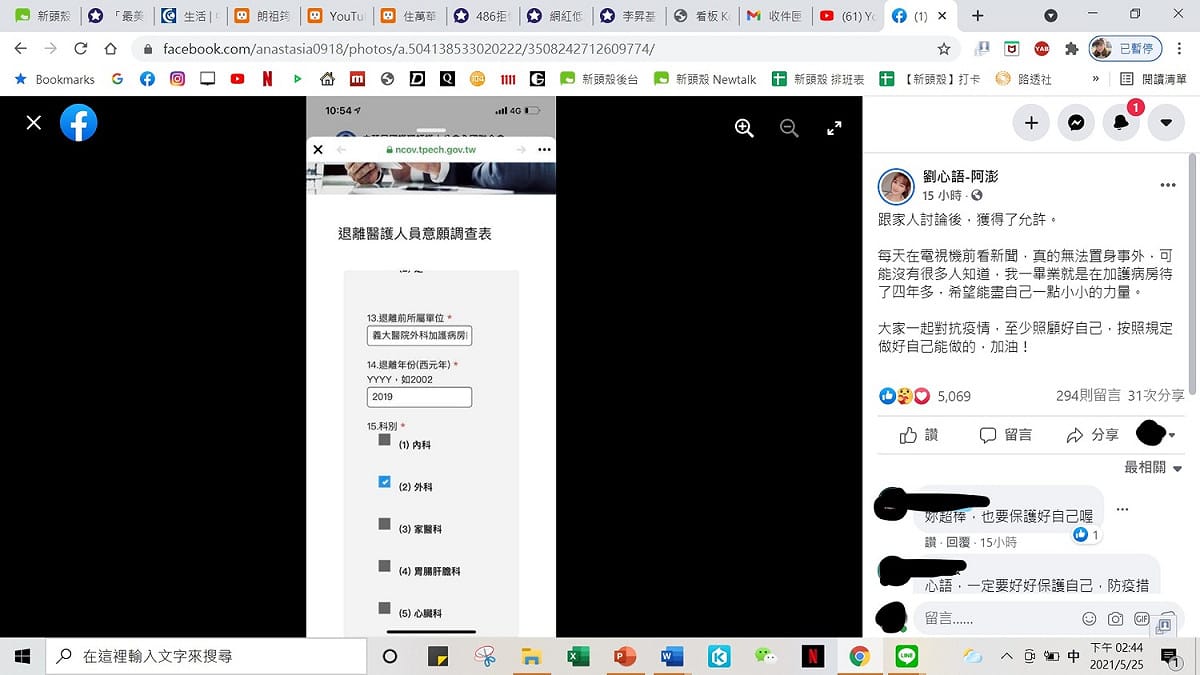Switch to the 看板 browser tab
The height and width of the screenshot is (675, 1200).
[701, 16]
